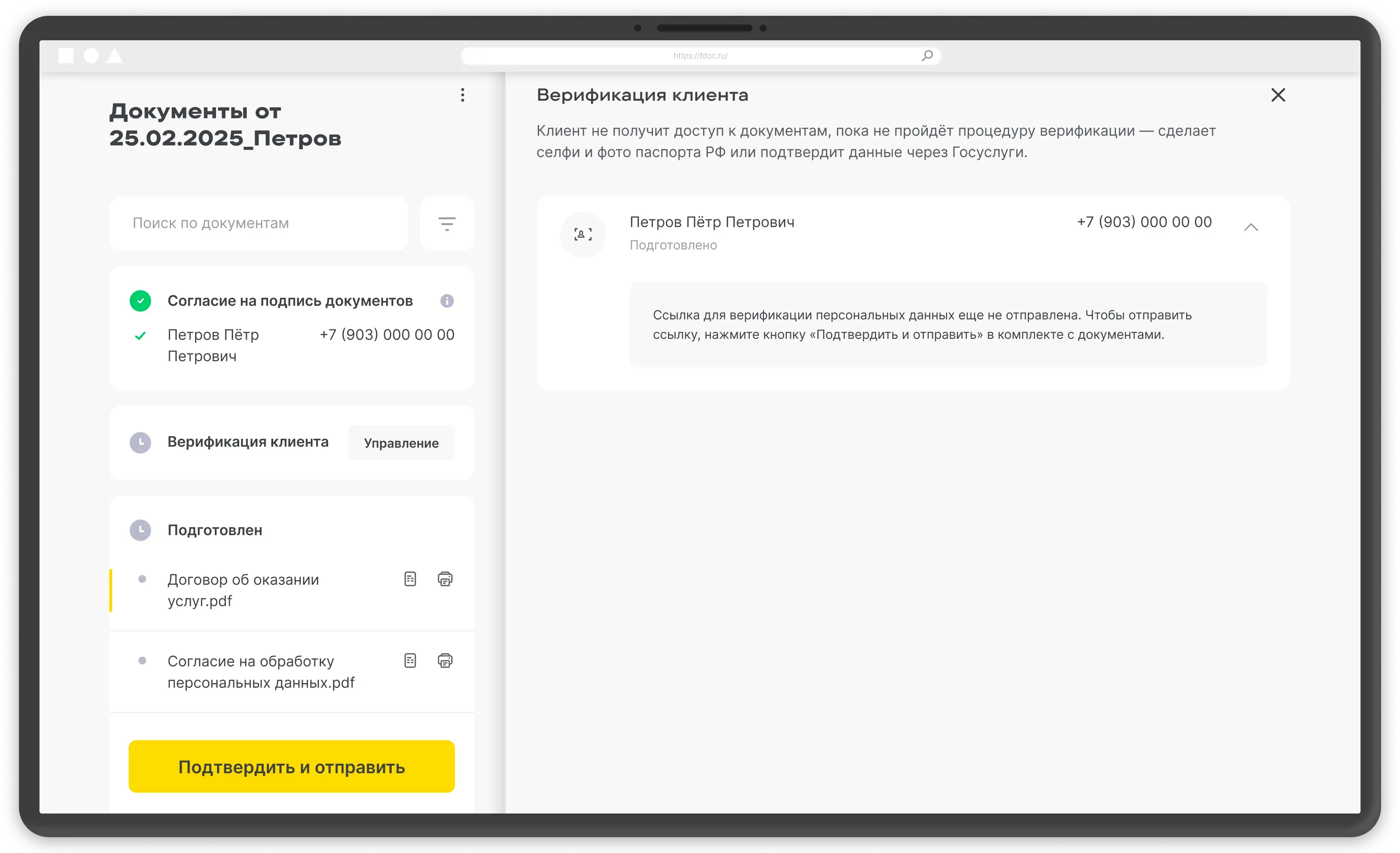Click info icon beside Согласие на подпись документов
This screenshot has width=1400, height=853.
pyautogui.click(x=447, y=301)
